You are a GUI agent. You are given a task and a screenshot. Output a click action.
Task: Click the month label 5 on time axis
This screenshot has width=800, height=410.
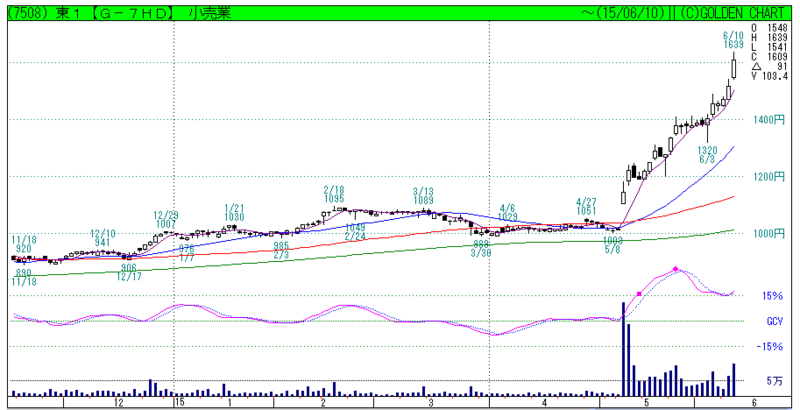(646, 403)
